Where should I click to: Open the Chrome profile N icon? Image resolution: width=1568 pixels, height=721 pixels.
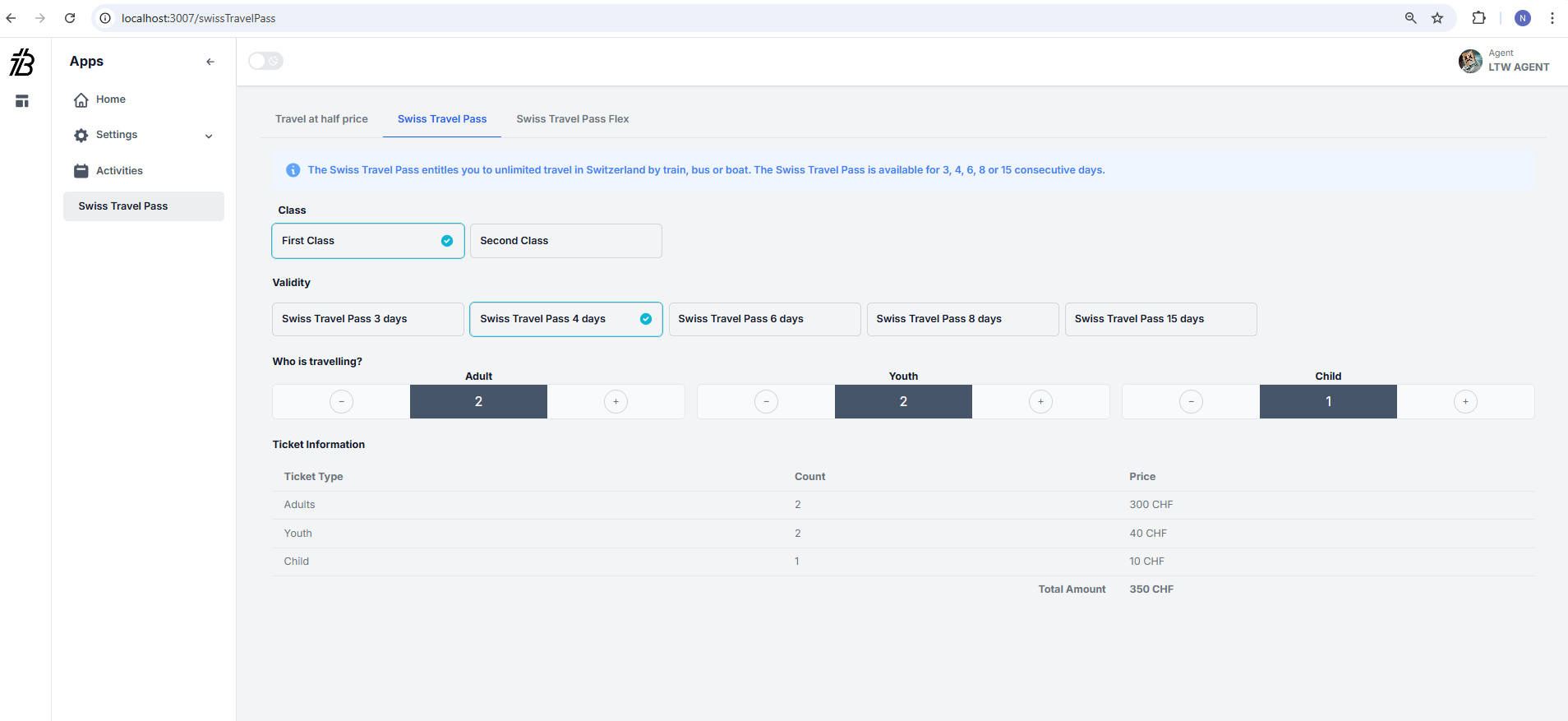(1523, 18)
